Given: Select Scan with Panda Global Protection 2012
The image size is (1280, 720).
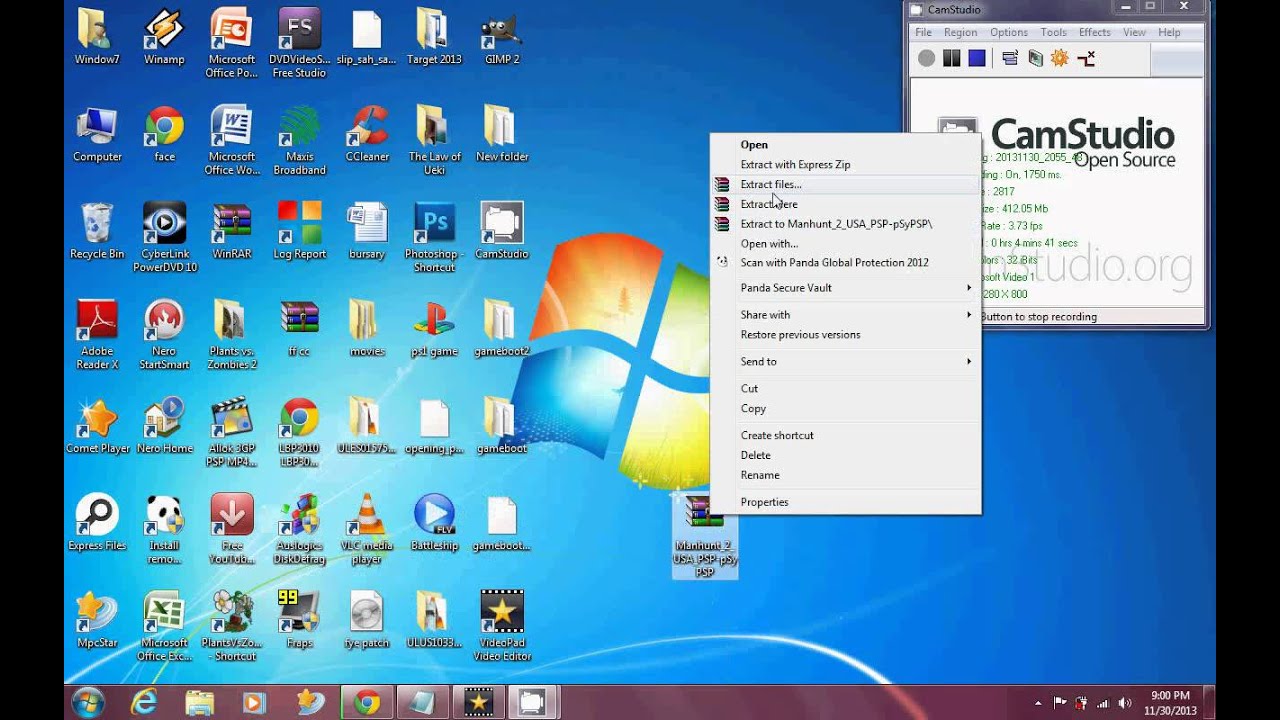Looking at the screenshot, I should pos(845,263).
